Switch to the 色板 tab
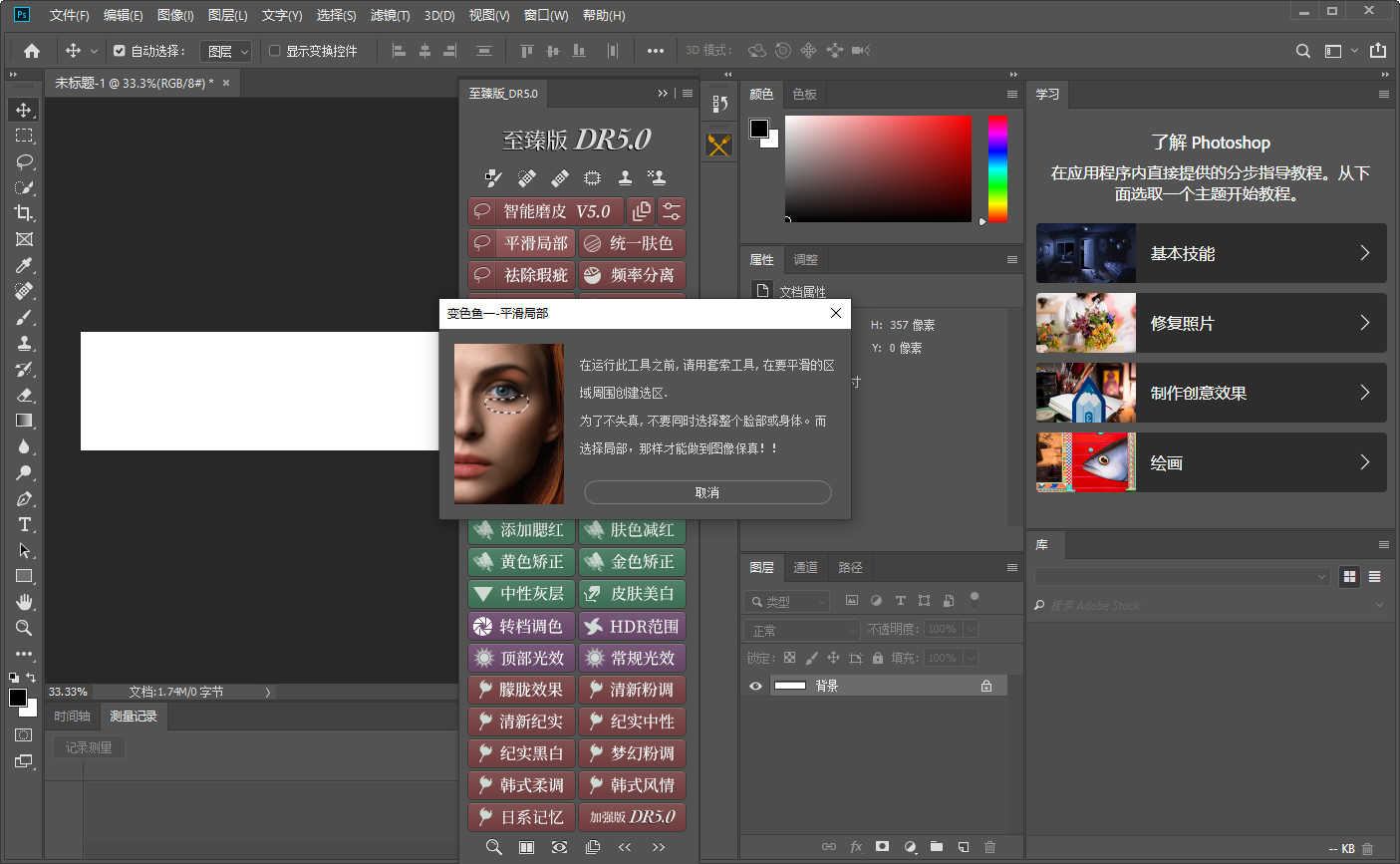This screenshot has width=1400, height=864. click(805, 94)
